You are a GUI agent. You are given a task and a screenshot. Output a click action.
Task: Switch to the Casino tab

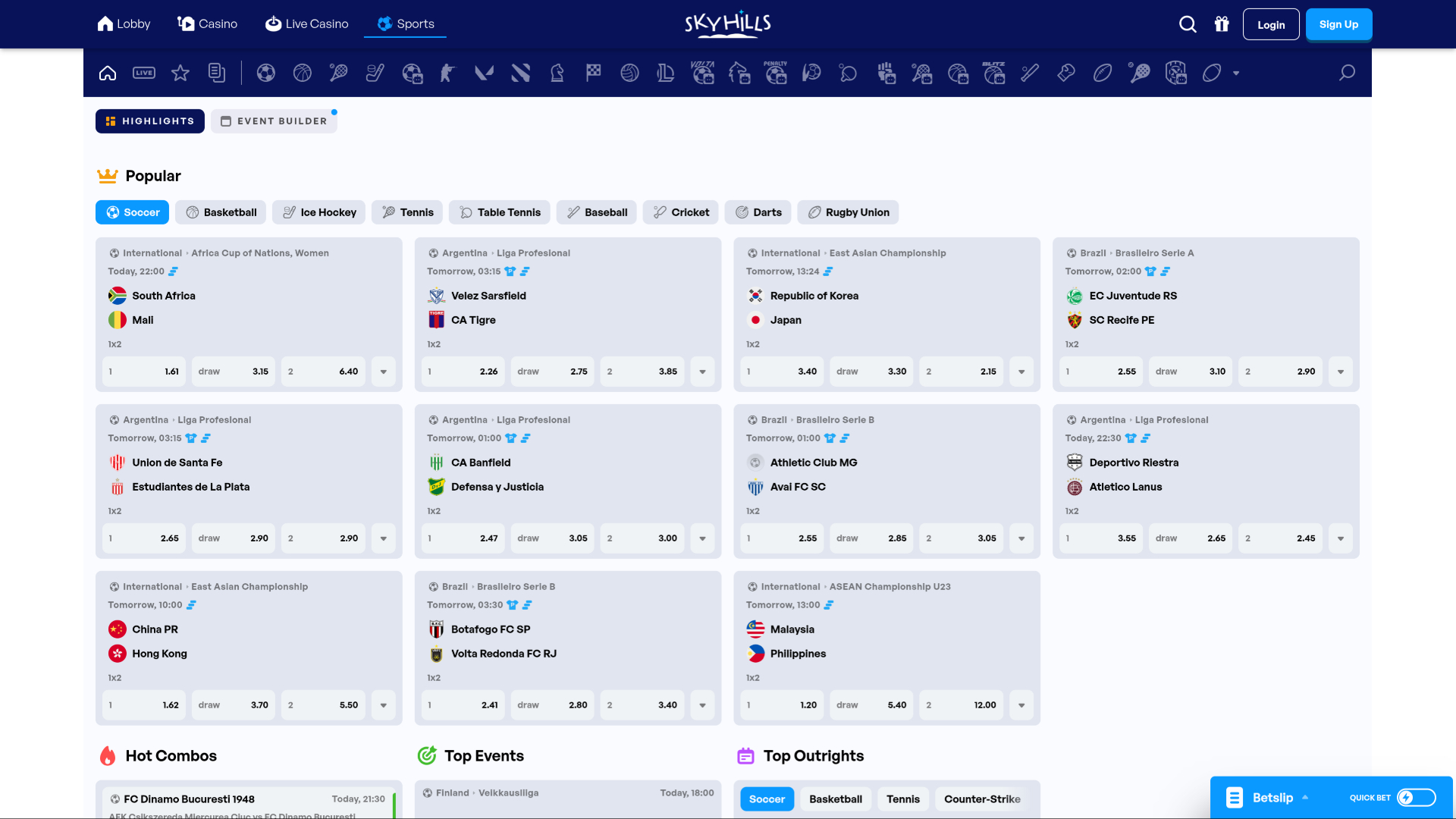click(206, 24)
